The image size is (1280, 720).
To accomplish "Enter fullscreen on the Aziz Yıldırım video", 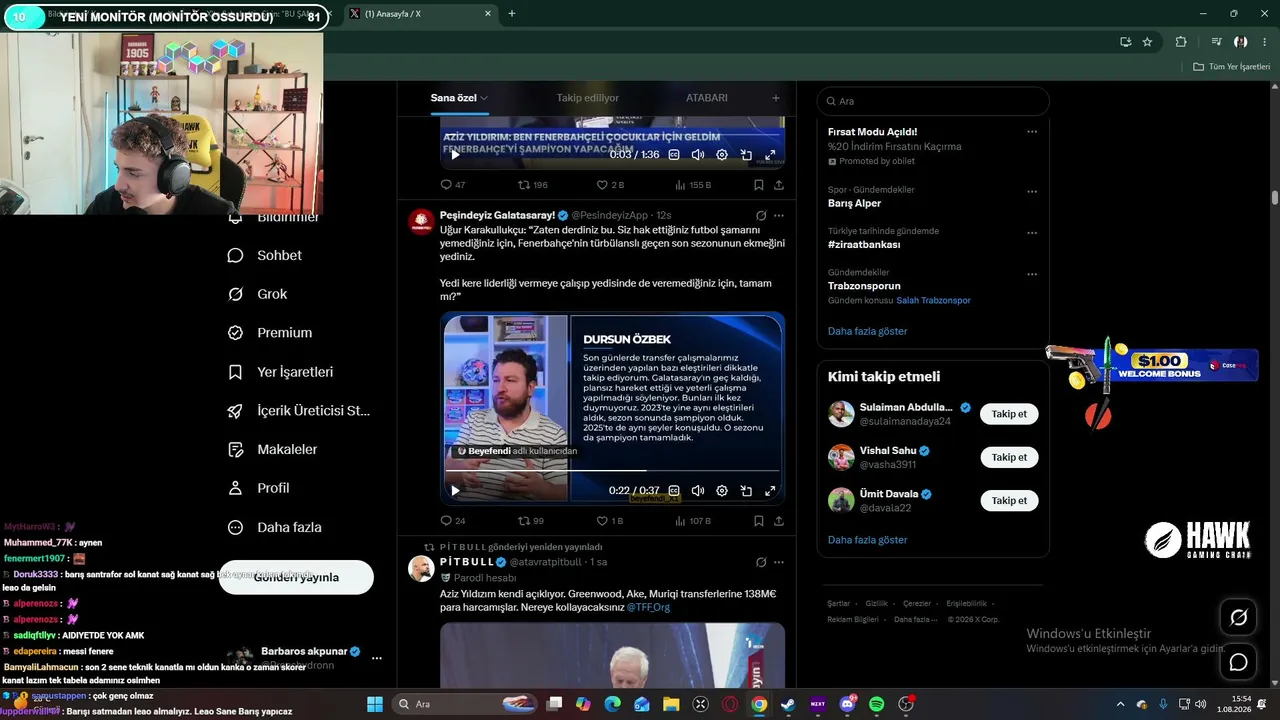I will click(x=770, y=155).
